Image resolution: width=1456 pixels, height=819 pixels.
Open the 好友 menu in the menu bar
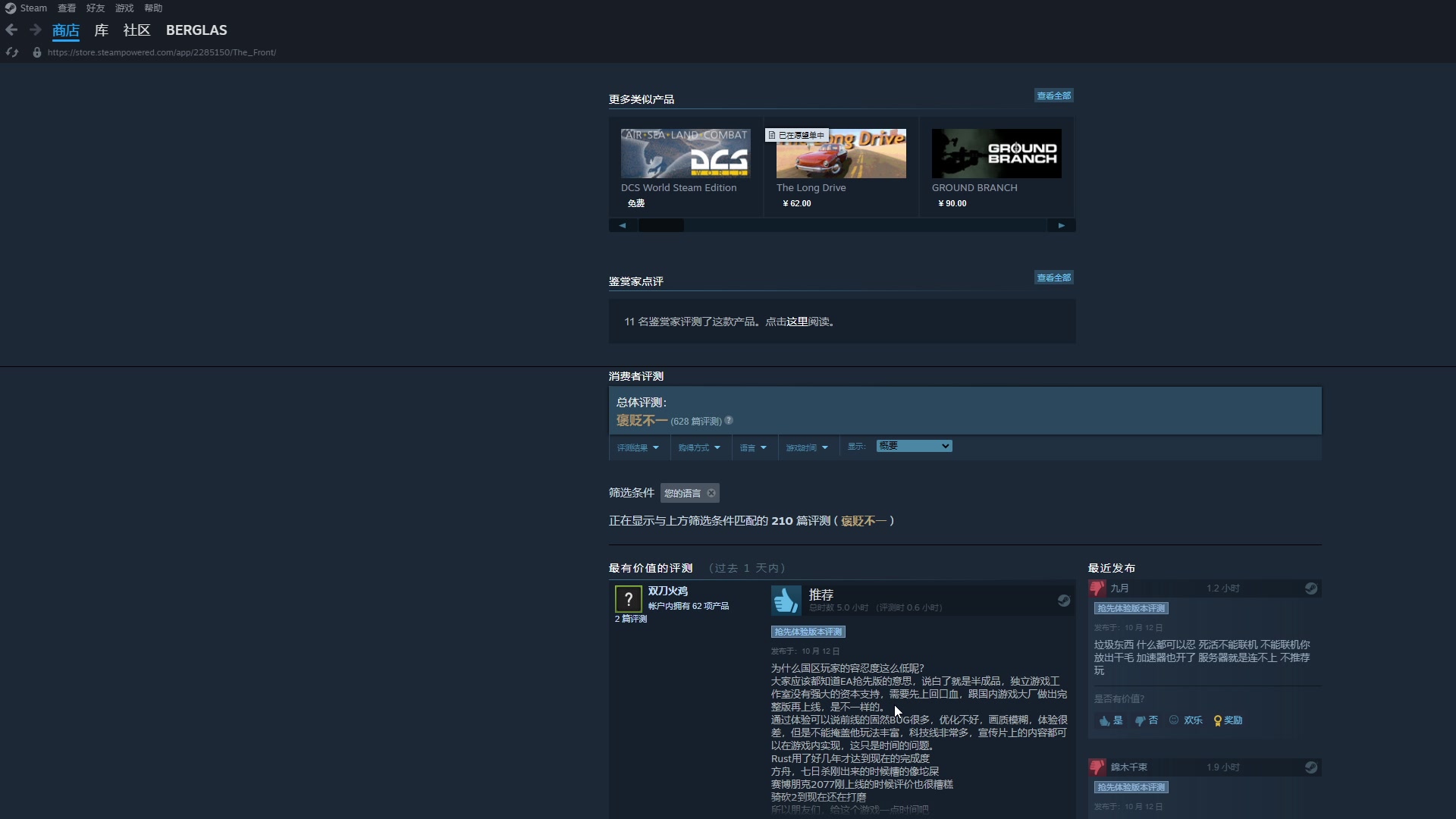94,8
